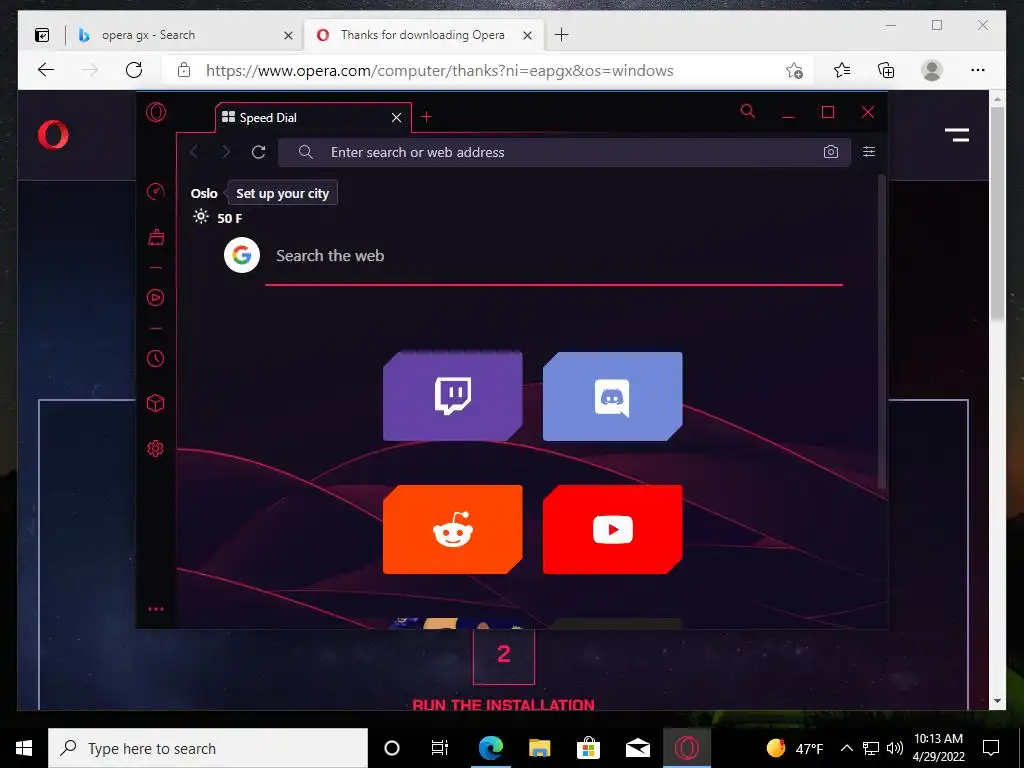
Task: Open Task View on the taskbar
Action: [440, 748]
